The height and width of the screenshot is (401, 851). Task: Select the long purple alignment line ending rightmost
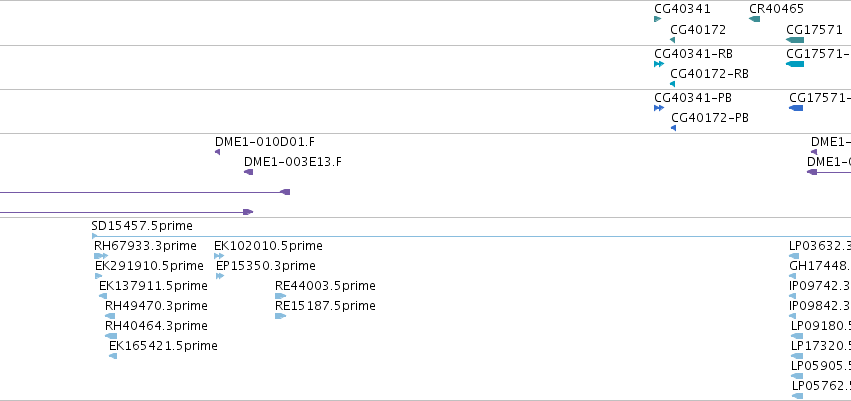click(145, 192)
